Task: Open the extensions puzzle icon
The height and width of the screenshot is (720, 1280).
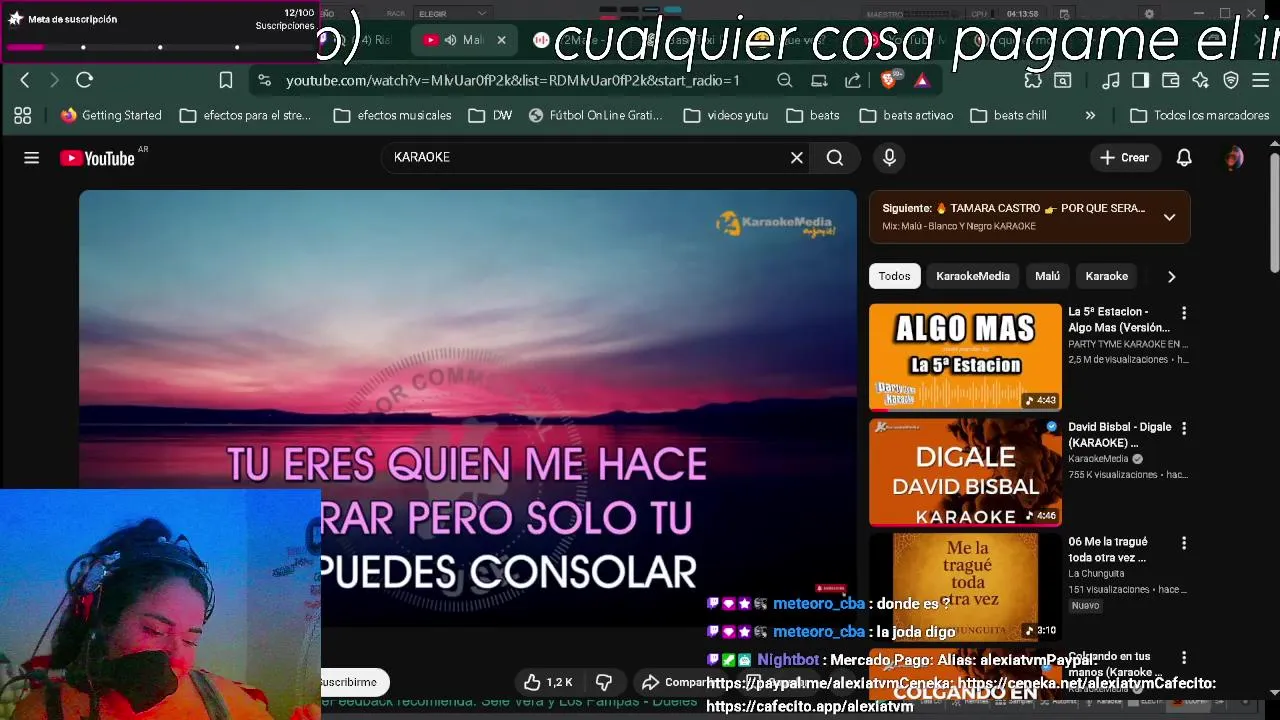Action: 1033,80
